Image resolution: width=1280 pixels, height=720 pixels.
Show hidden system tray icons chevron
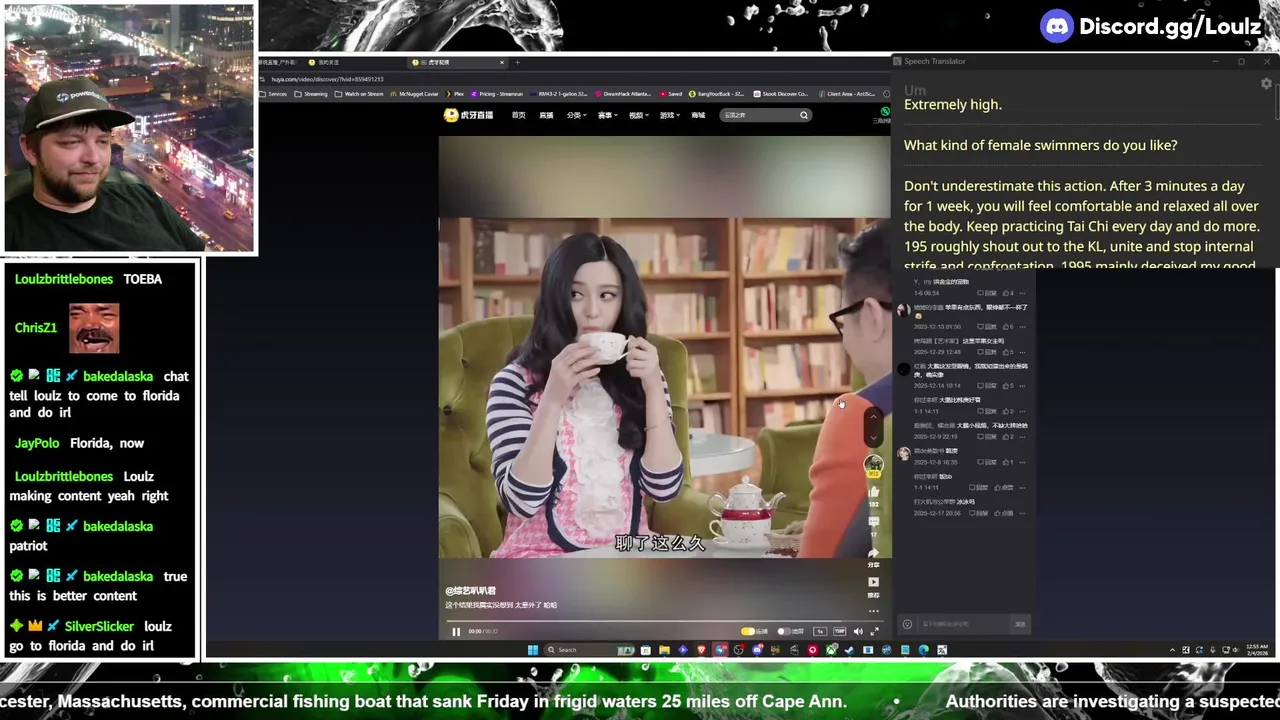(1172, 650)
